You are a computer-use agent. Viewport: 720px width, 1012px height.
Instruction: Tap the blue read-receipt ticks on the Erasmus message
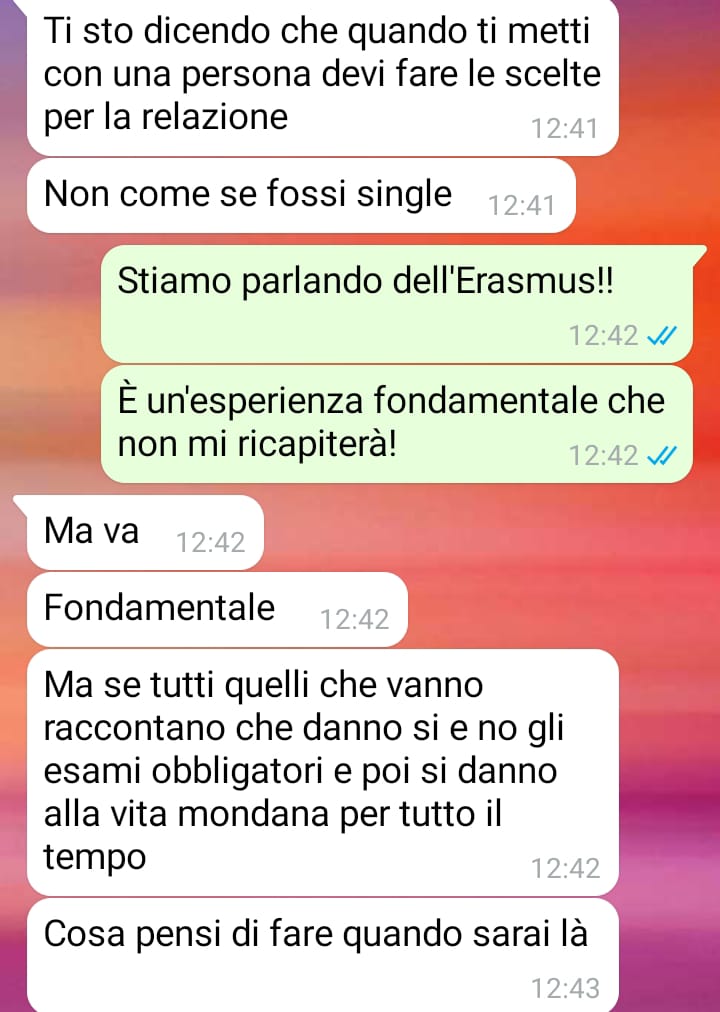661,336
